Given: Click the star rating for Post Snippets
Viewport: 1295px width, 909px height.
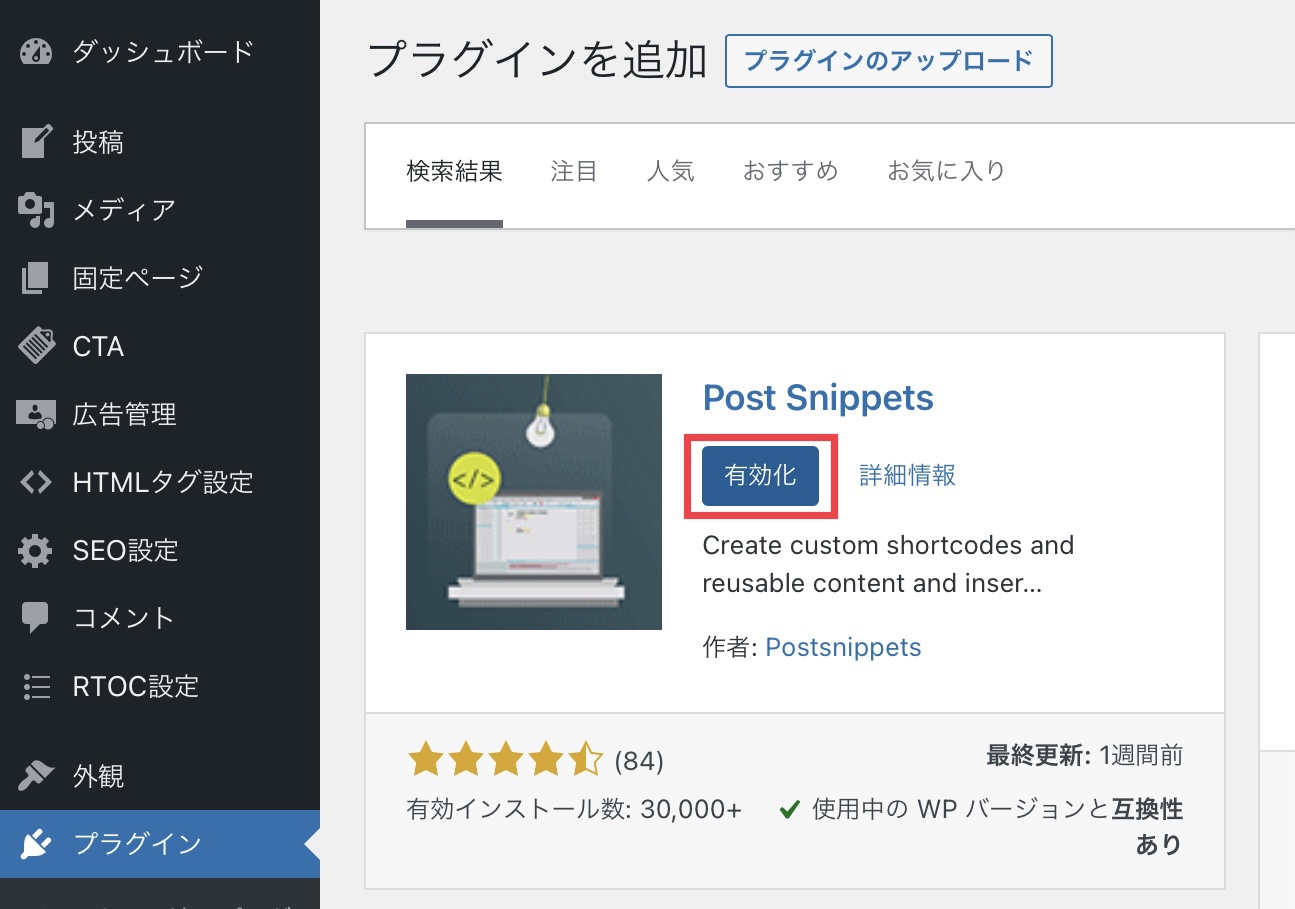Looking at the screenshot, I should pyautogui.click(x=506, y=761).
